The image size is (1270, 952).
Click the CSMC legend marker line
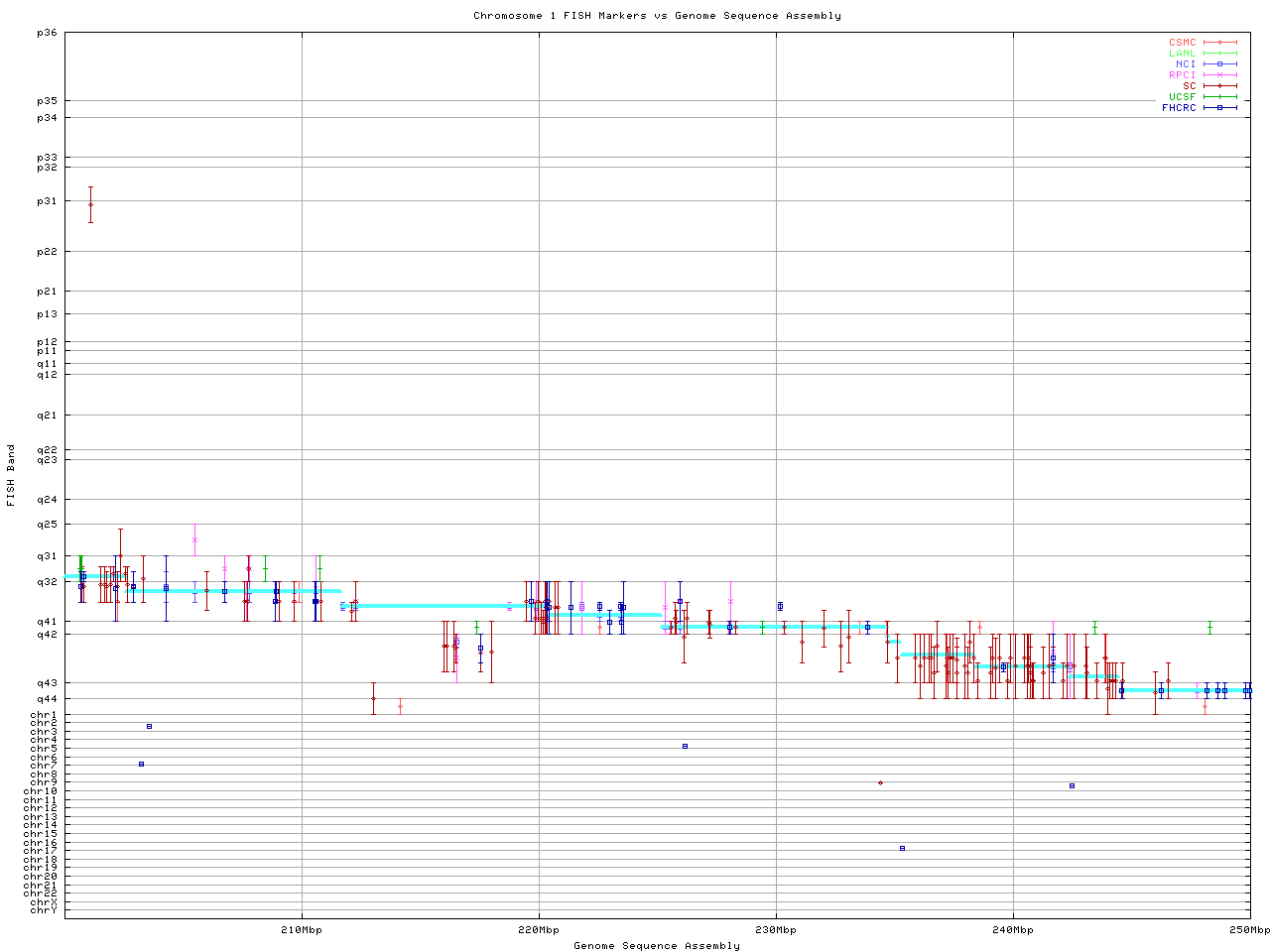1219,43
